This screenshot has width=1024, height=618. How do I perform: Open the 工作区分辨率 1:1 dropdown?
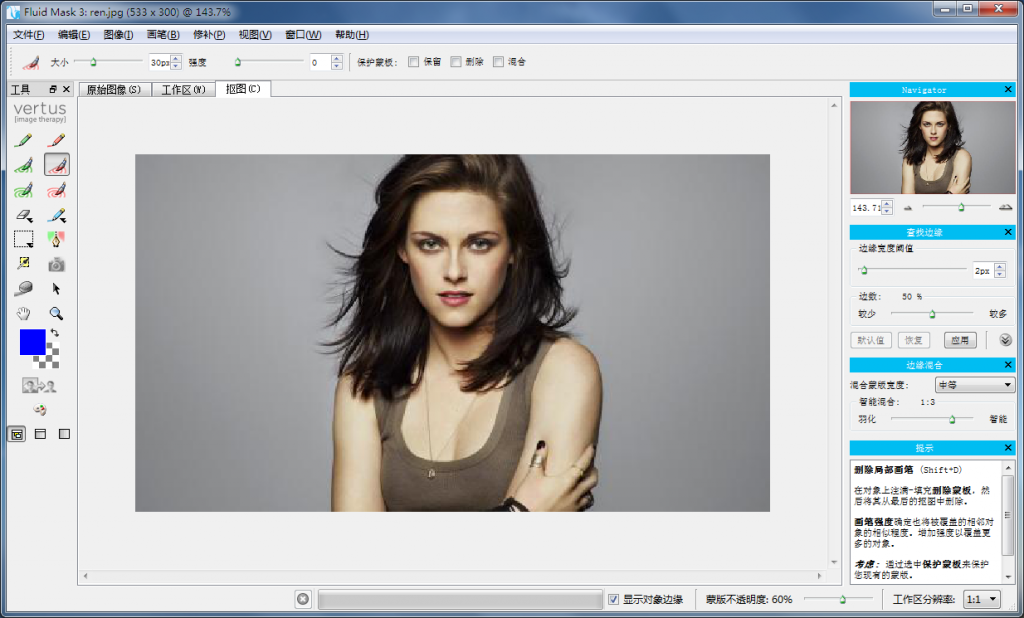(980, 599)
